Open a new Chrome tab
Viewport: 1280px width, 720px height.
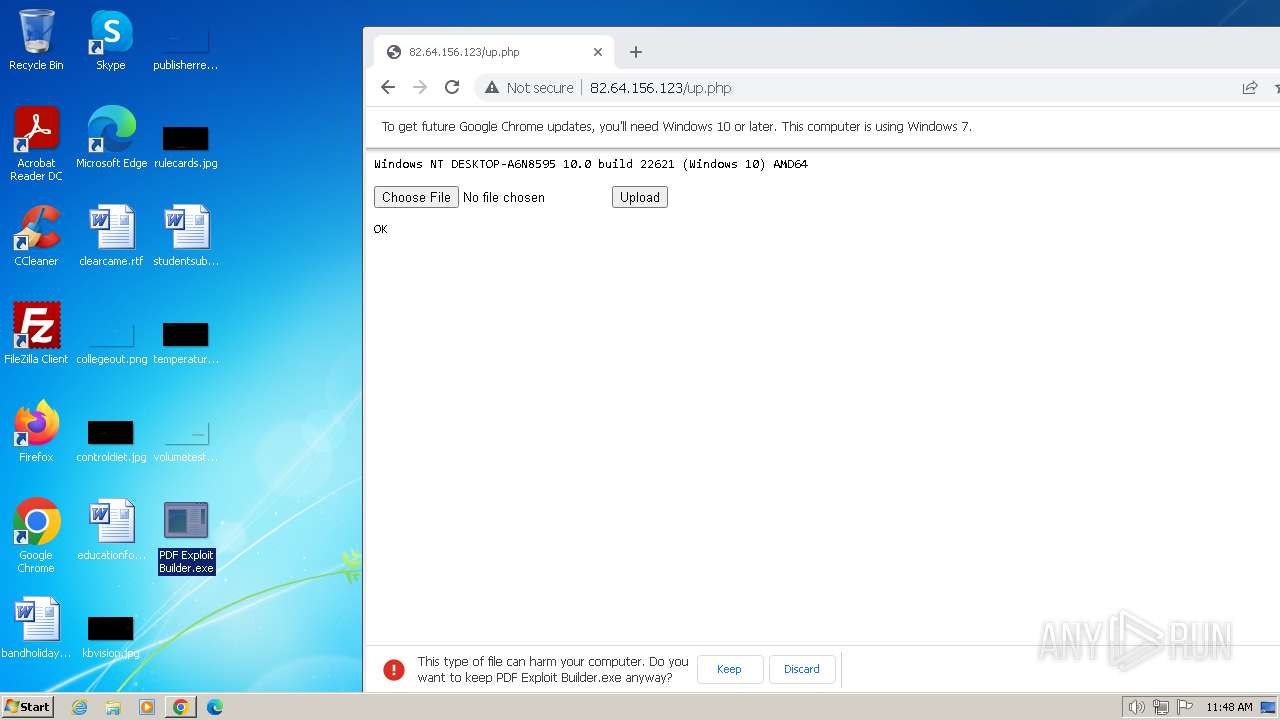636,52
